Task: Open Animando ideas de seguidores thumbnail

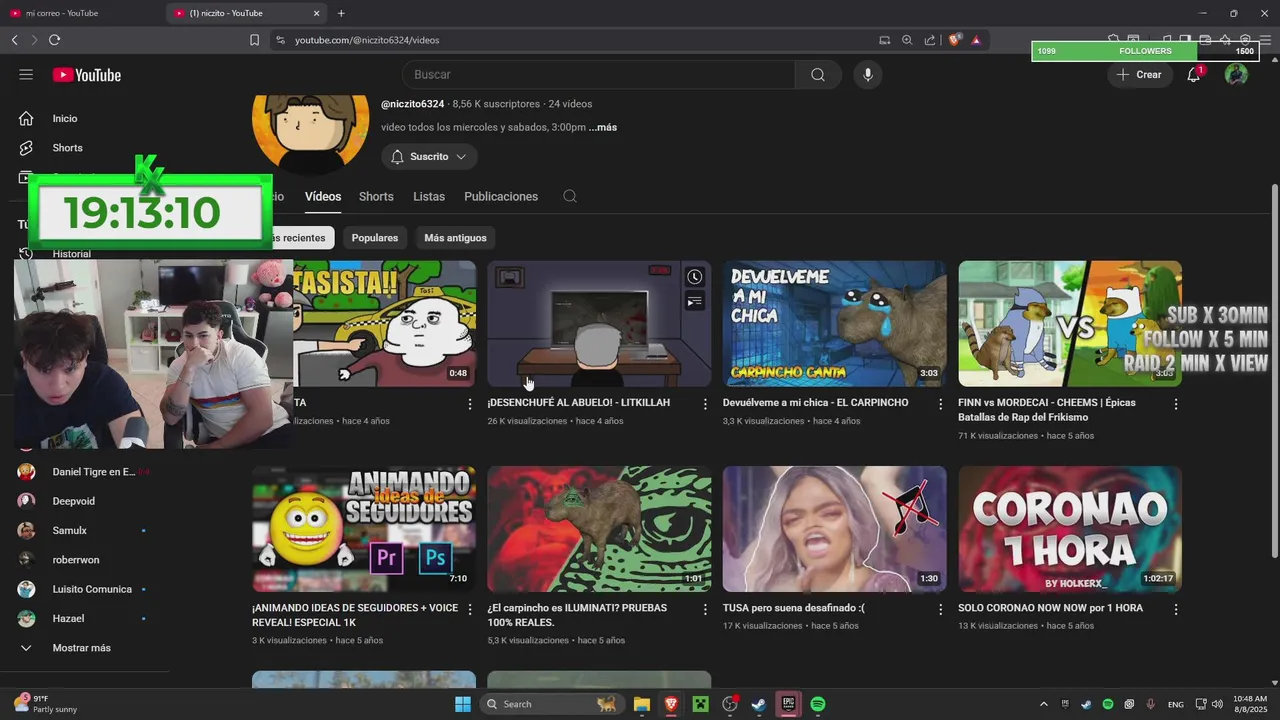Action: pyautogui.click(x=364, y=529)
